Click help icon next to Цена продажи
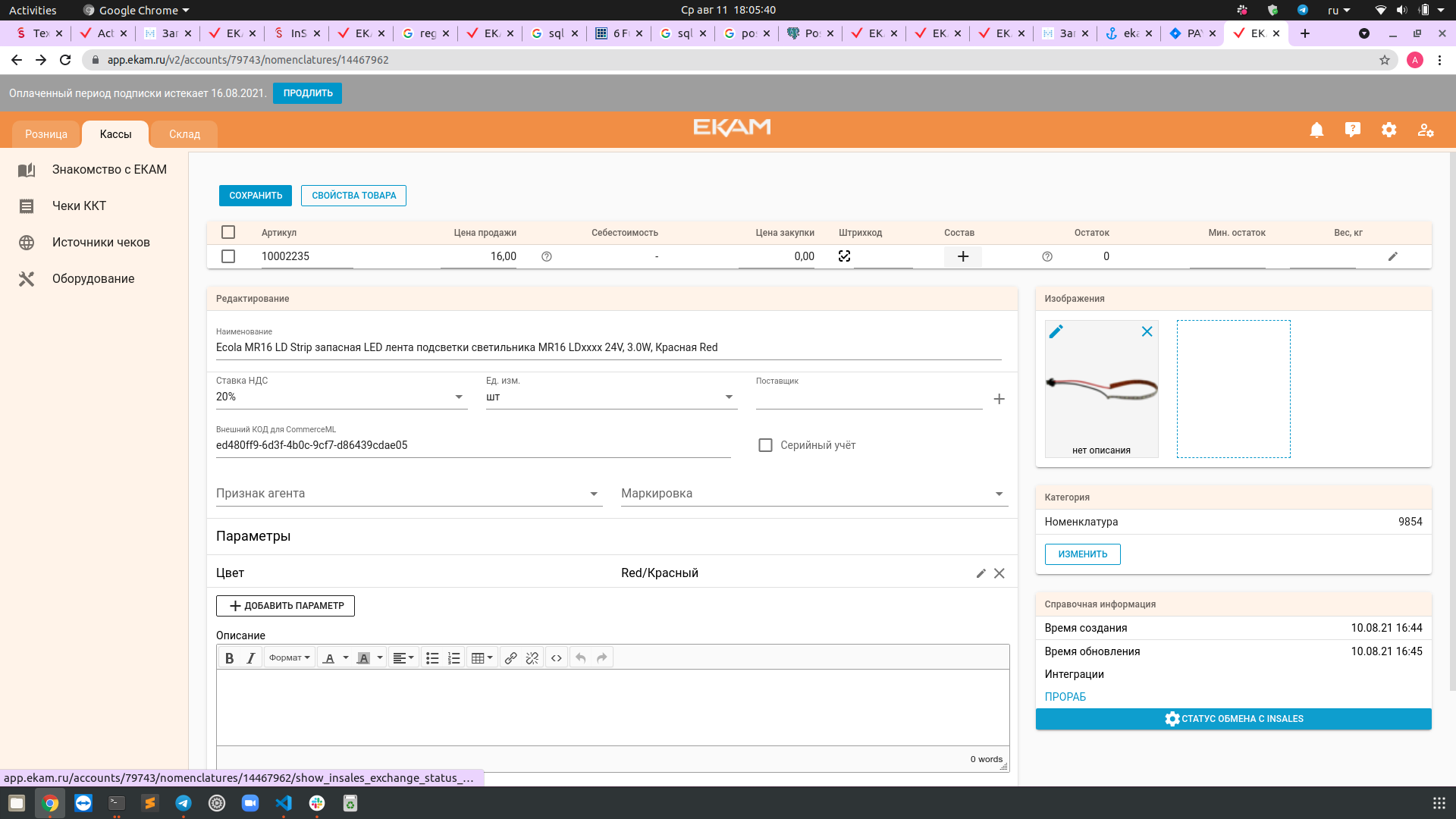Screen dimensions: 1456x819 pyautogui.click(x=547, y=257)
